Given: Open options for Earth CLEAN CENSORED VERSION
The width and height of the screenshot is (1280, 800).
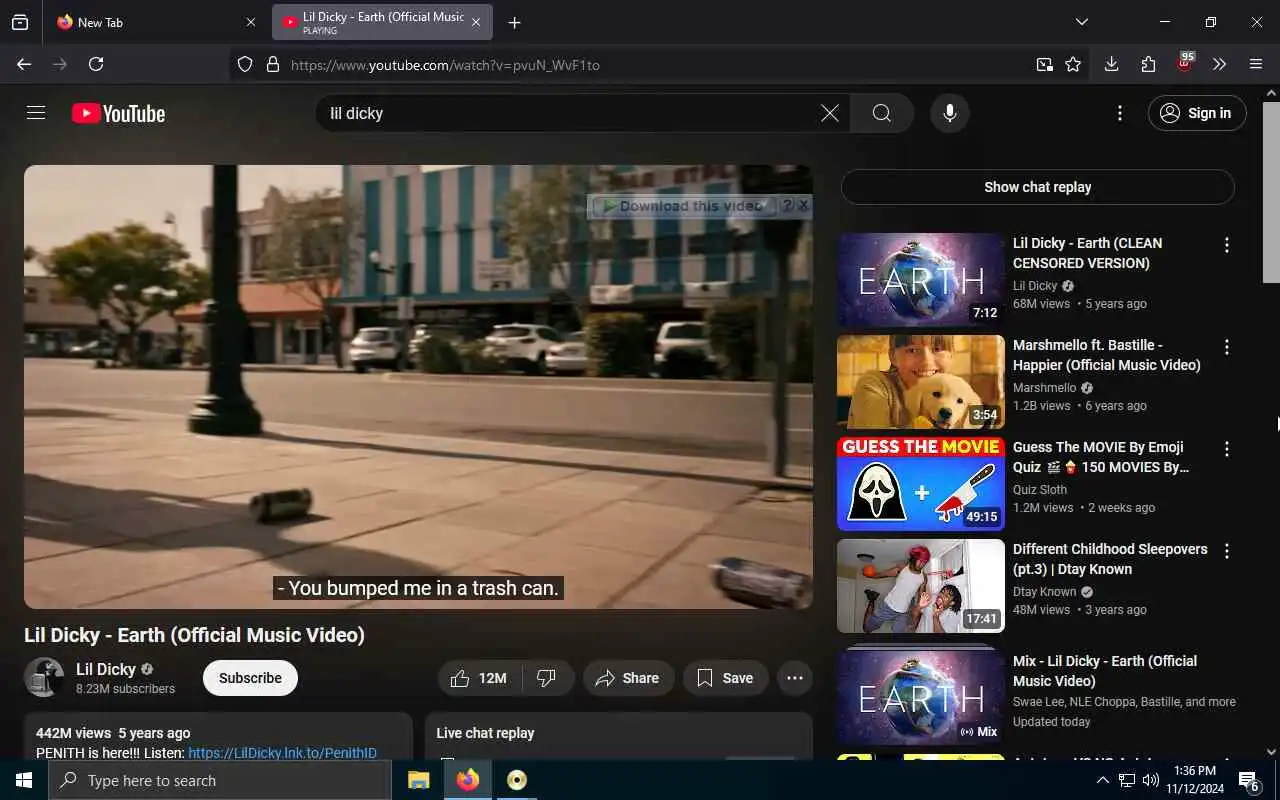Looking at the screenshot, I should click(x=1227, y=245).
